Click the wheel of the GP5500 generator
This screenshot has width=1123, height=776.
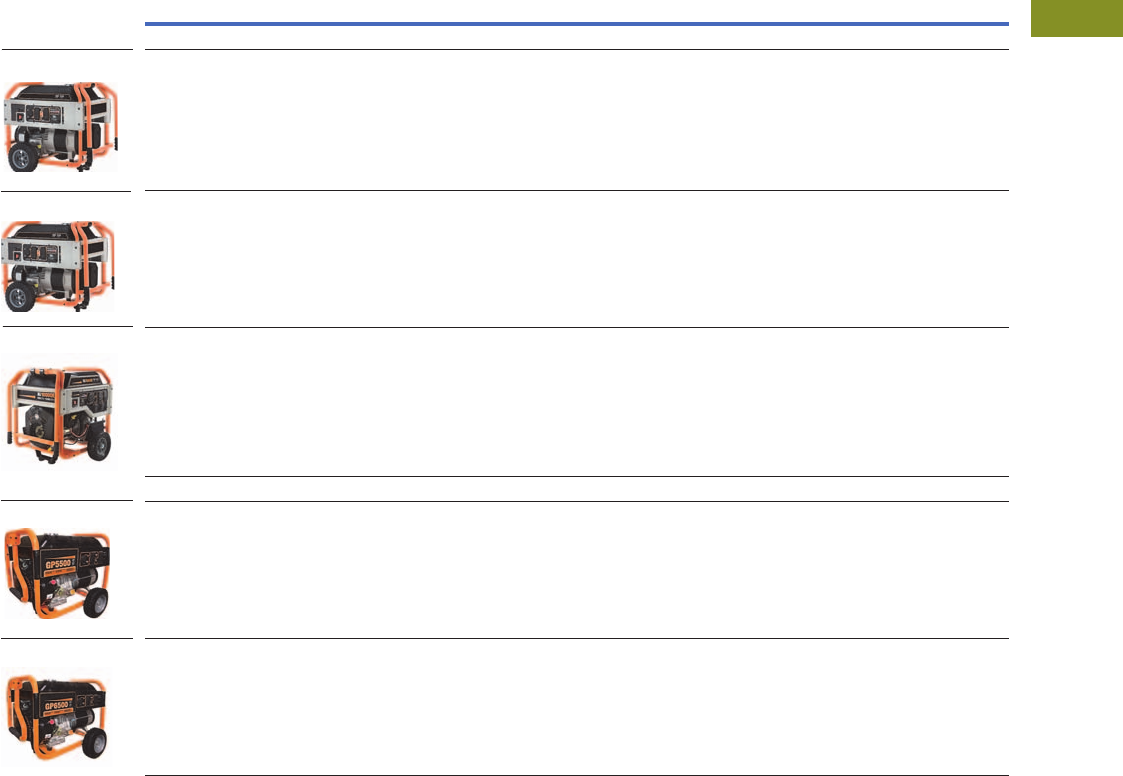pos(95,603)
